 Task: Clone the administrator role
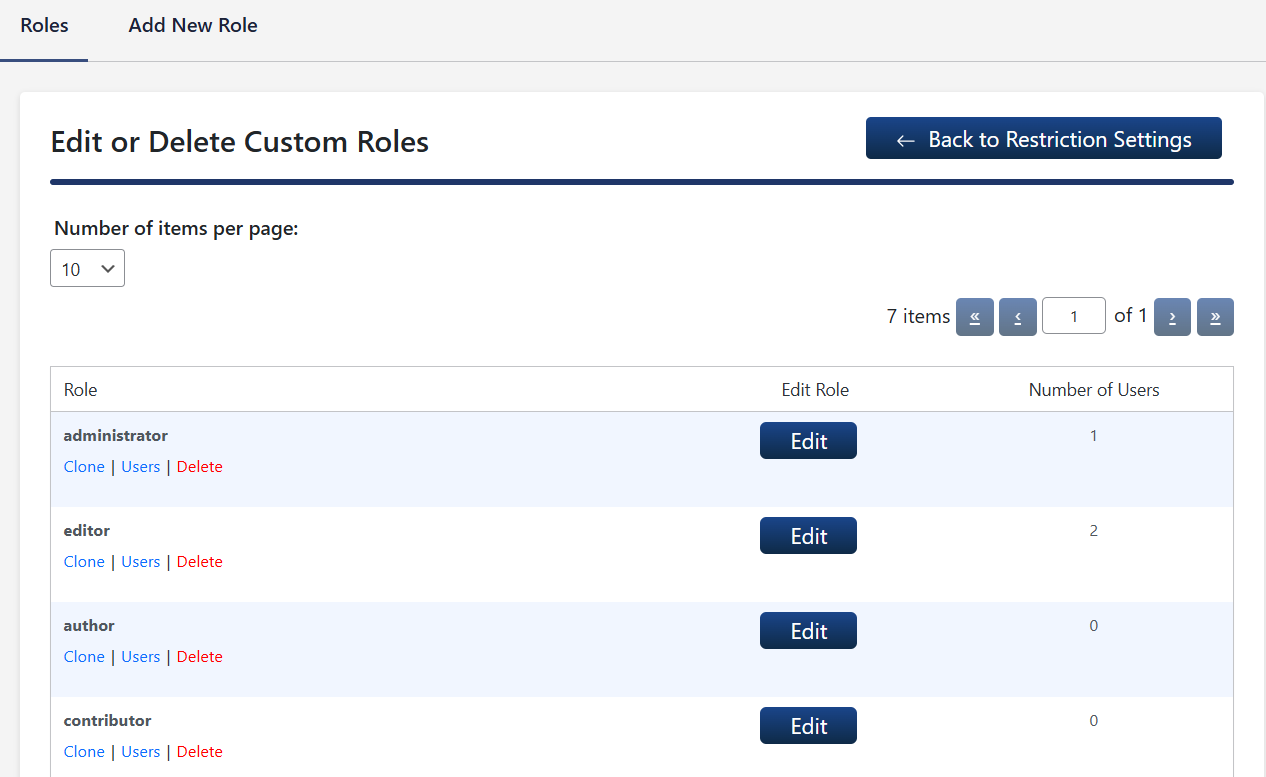pos(84,467)
